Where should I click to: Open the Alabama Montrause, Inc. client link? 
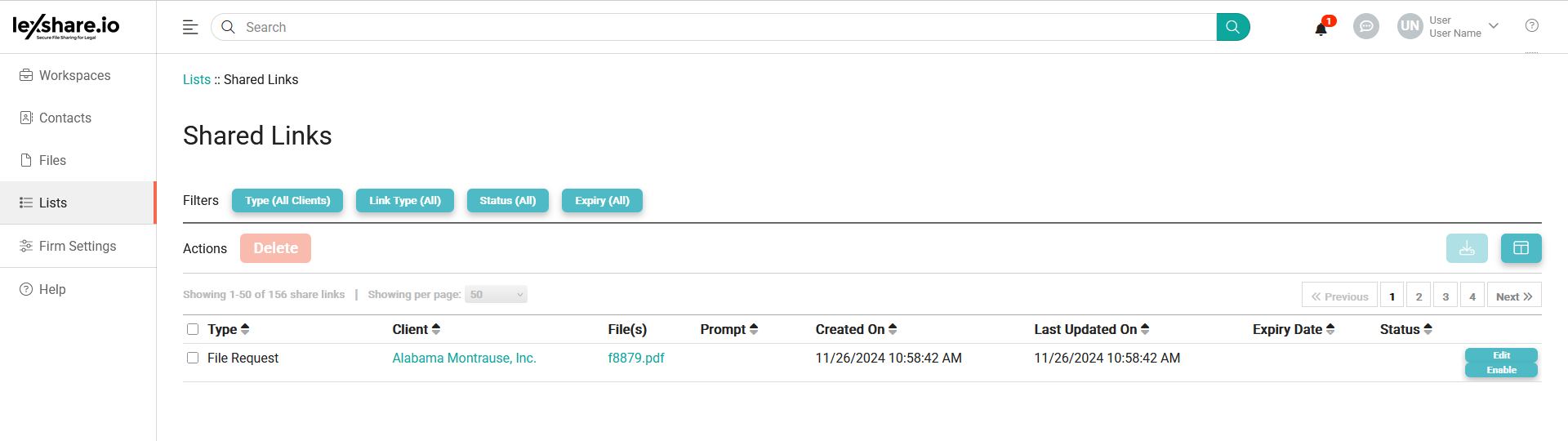(x=464, y=358)
